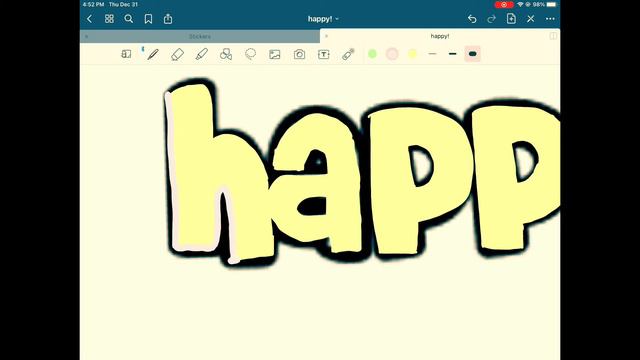Select the Shapes tool
Viewport: 640px width, 360px height.
click(226, 54)
